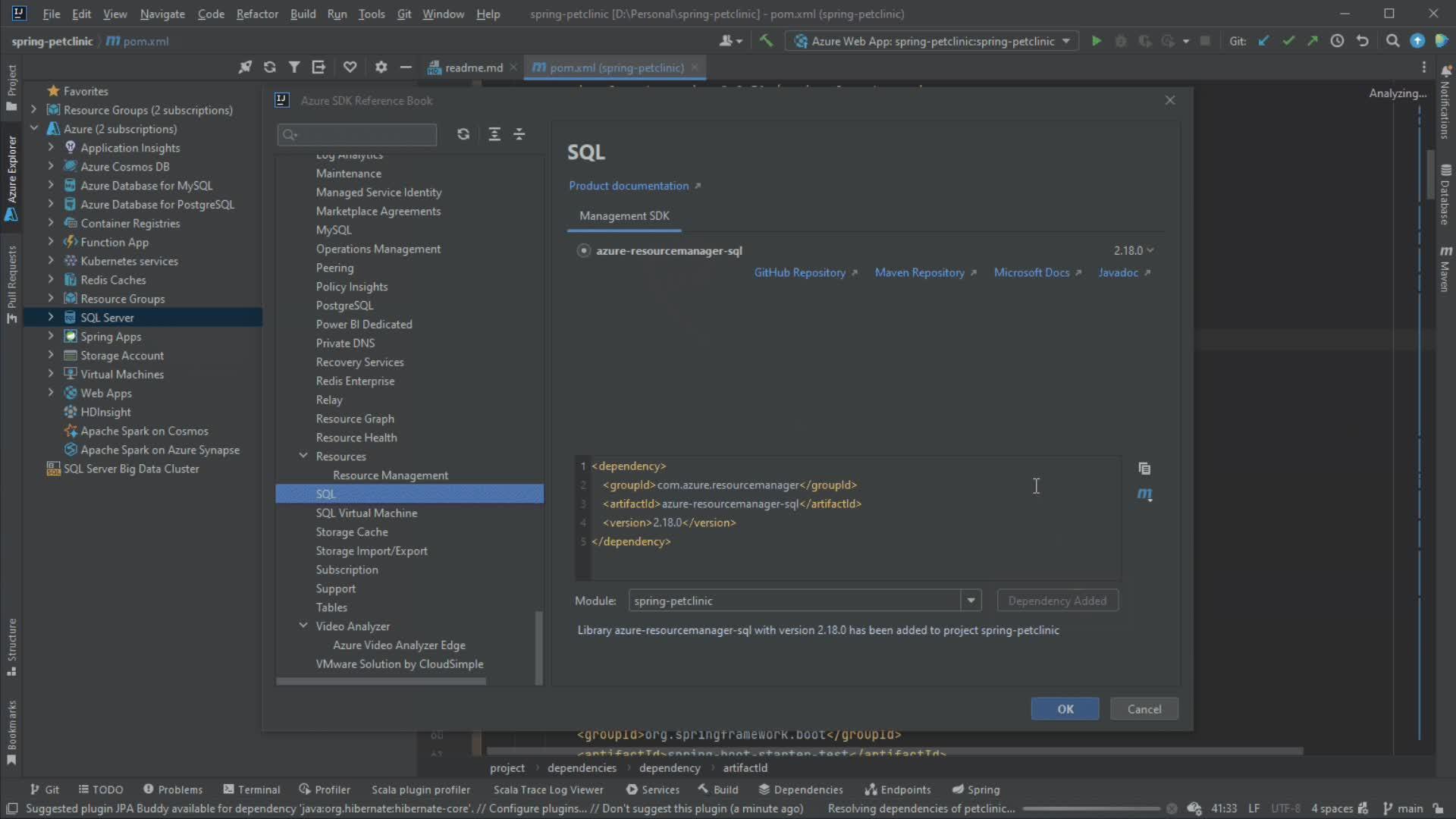The height and width of the screenshot is (819, 1456).
Task: Open Azure Explorer settings gear
Action: [381, 67]
